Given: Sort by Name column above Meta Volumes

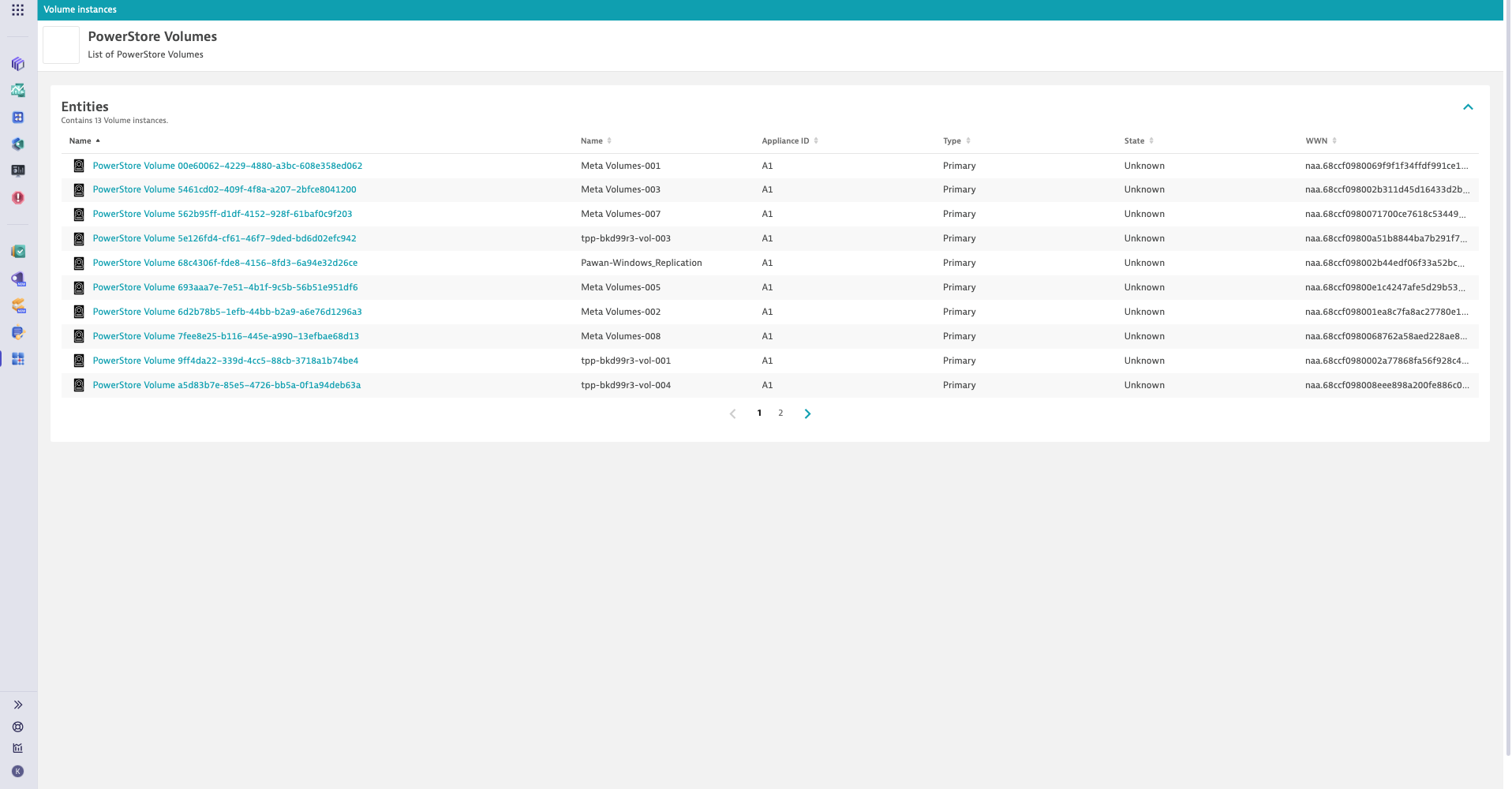Looking at the screenshot, I should (596, 141).
